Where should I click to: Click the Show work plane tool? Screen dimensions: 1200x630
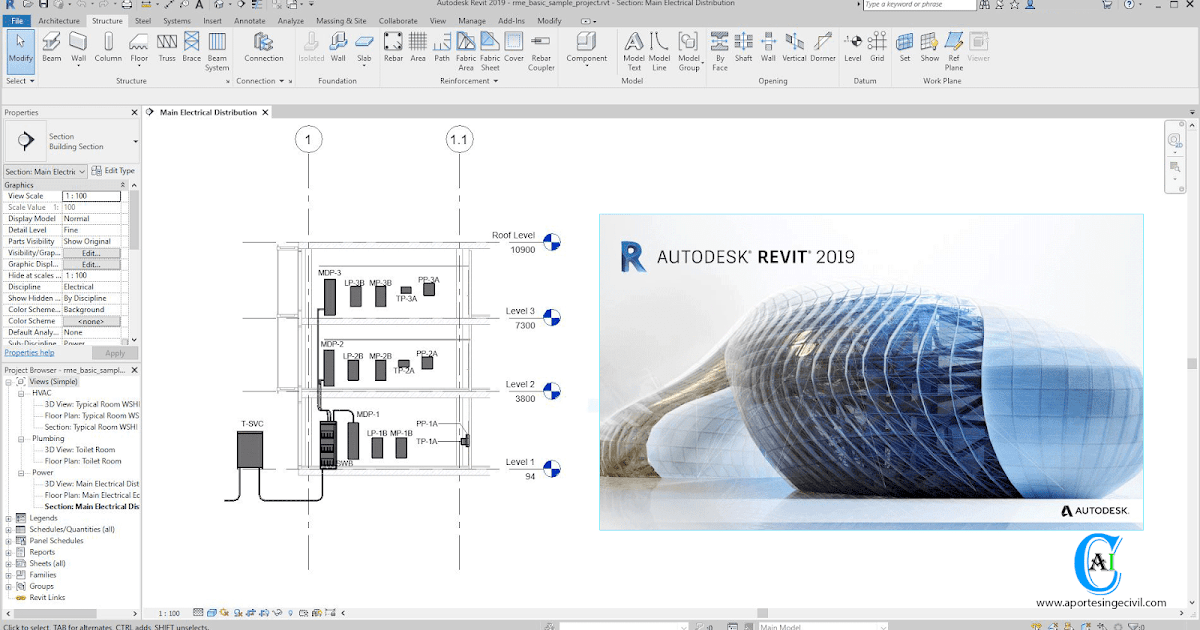929,48
